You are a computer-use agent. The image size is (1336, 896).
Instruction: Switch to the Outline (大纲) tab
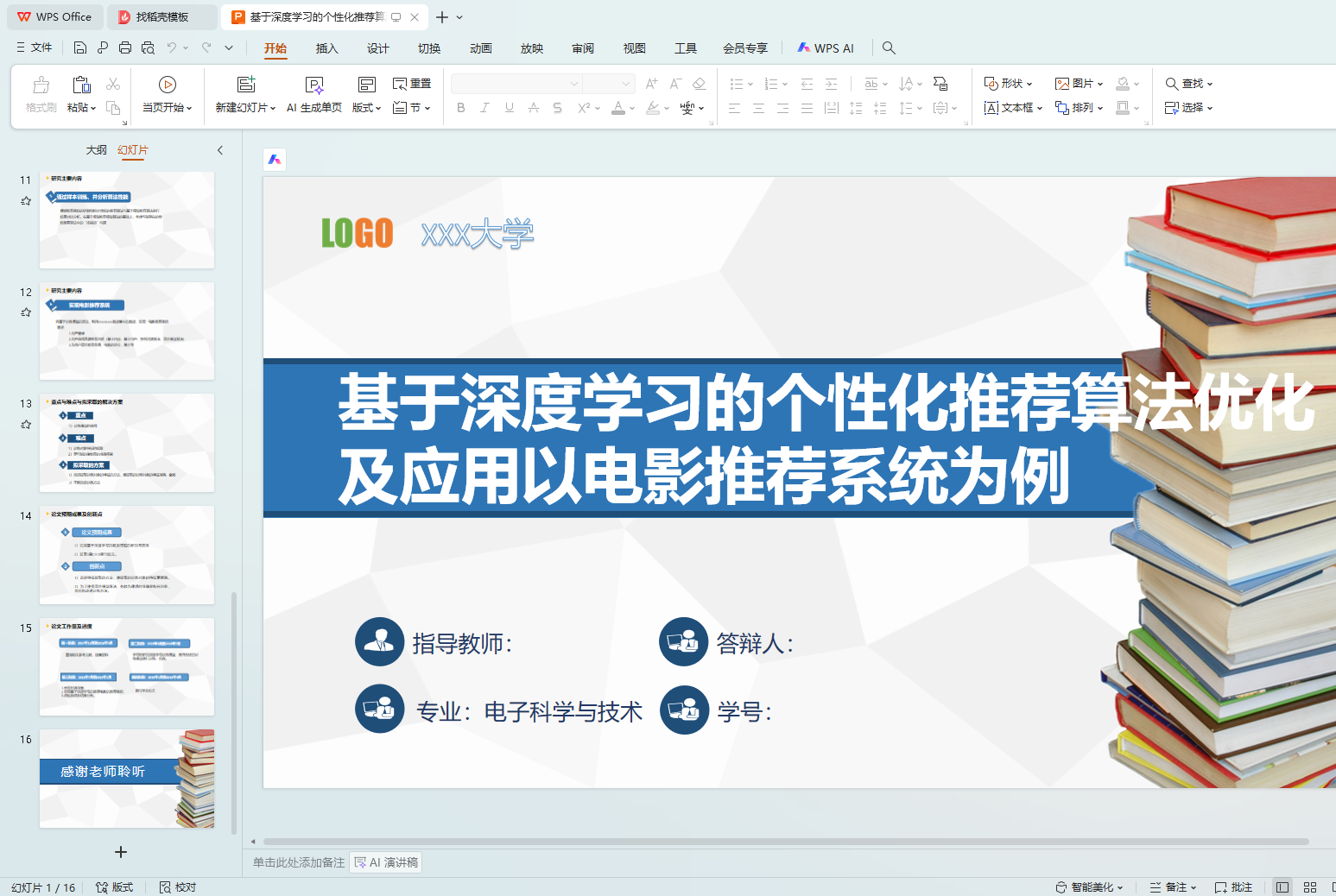click(x=97, y=150)
